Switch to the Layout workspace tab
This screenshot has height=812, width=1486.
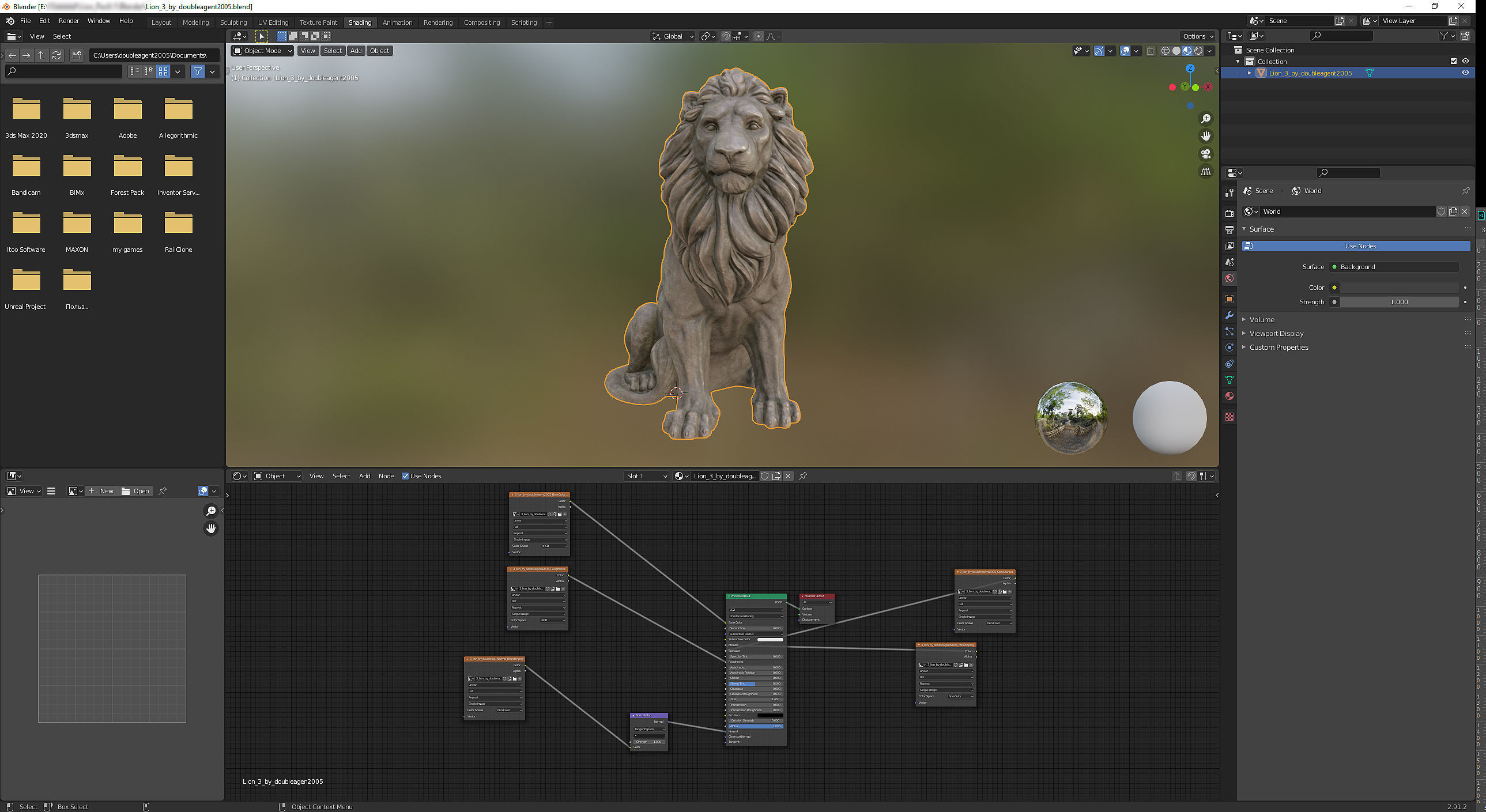pos(161,22)
